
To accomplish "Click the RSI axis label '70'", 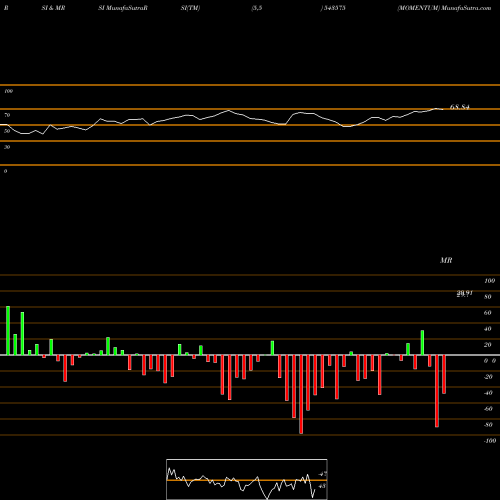I will (x=7, y=115).
